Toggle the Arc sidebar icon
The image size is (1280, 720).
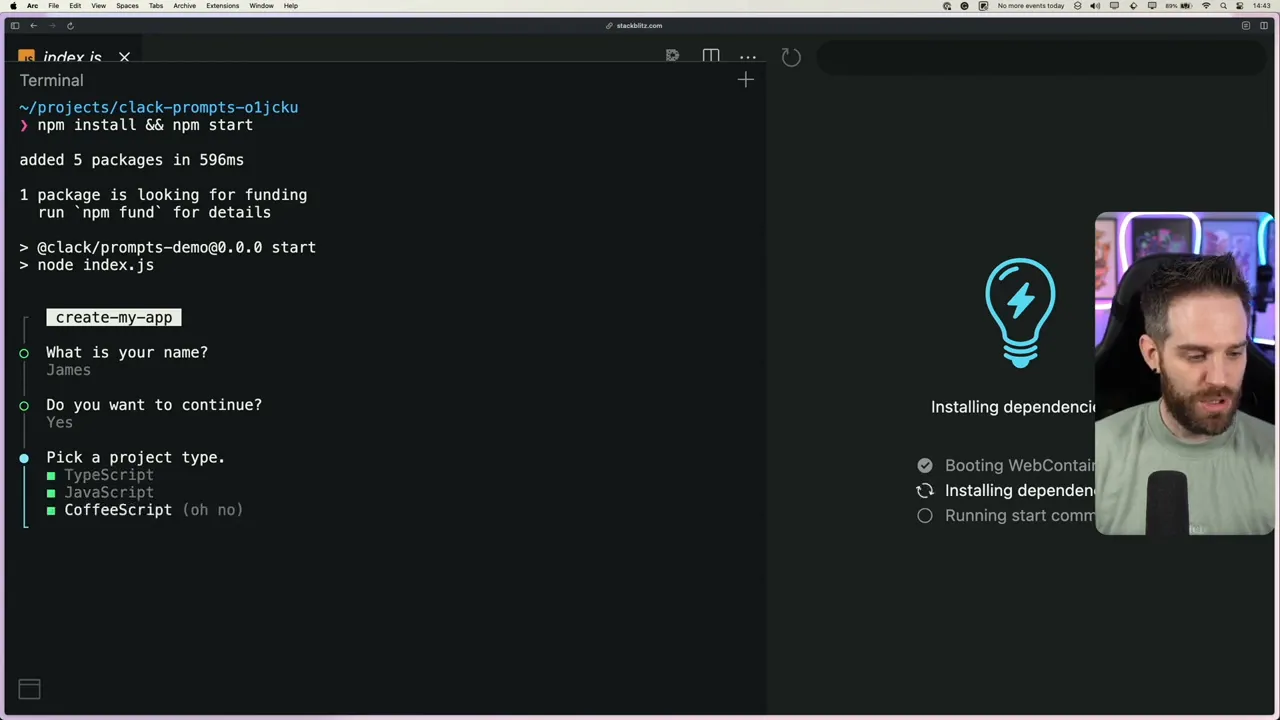(15, 25)
